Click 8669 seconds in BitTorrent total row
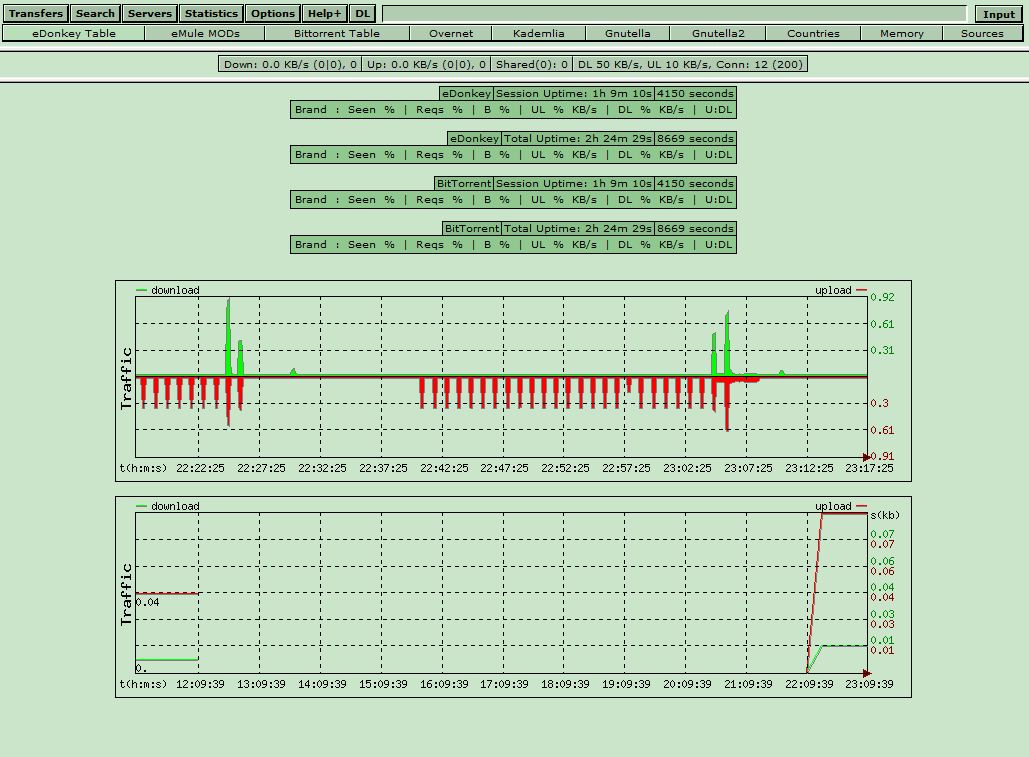 pos(695,228)
